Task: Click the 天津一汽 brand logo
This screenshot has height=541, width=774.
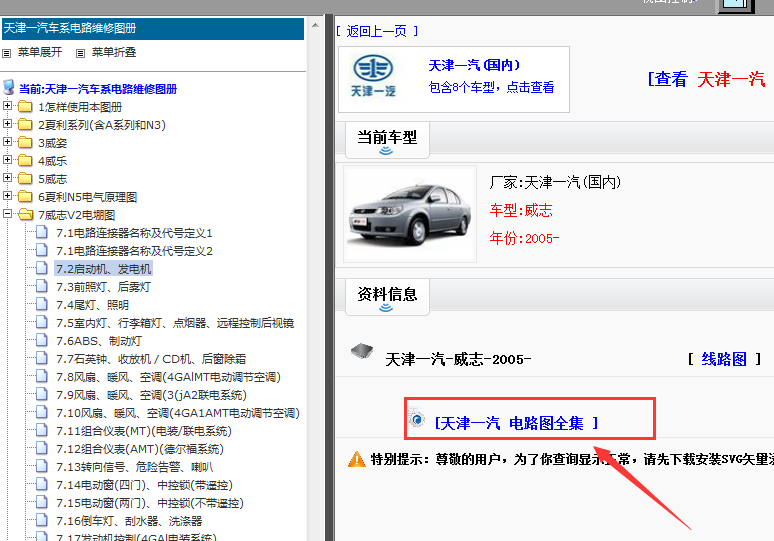Action: [x=373, y=77]
